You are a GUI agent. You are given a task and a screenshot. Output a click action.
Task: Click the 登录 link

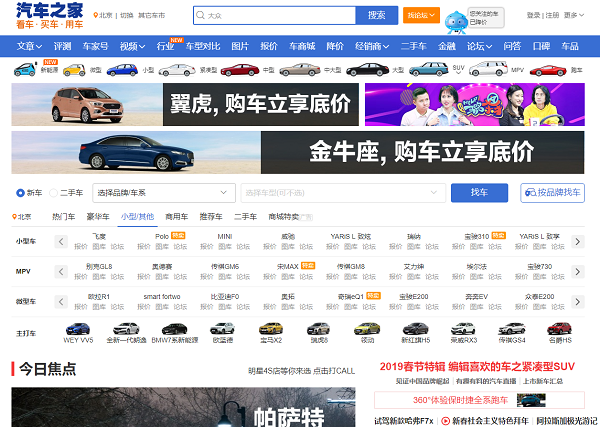(x=533, y=15)
